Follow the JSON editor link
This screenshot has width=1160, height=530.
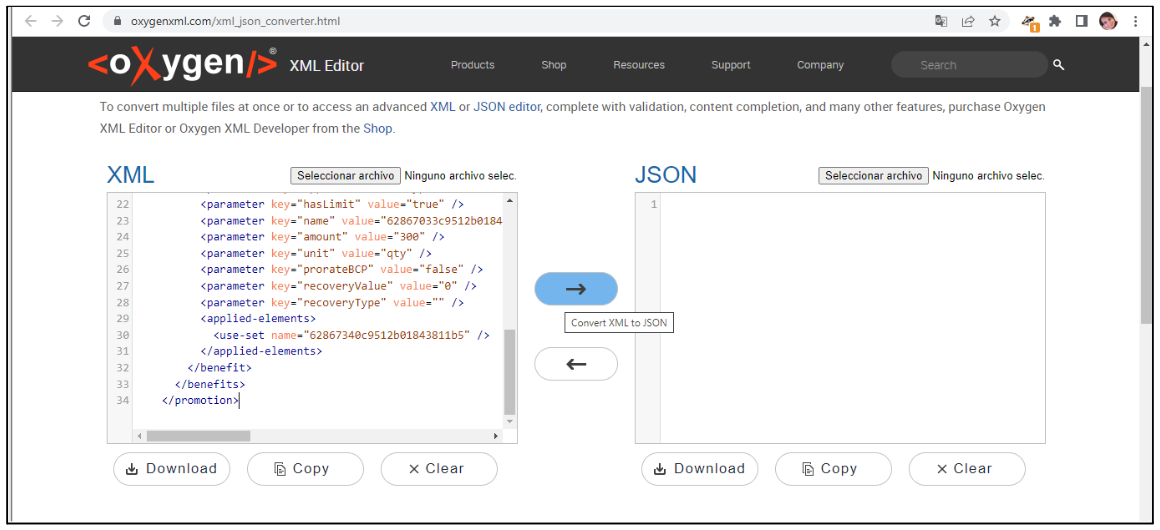point(507,107)
